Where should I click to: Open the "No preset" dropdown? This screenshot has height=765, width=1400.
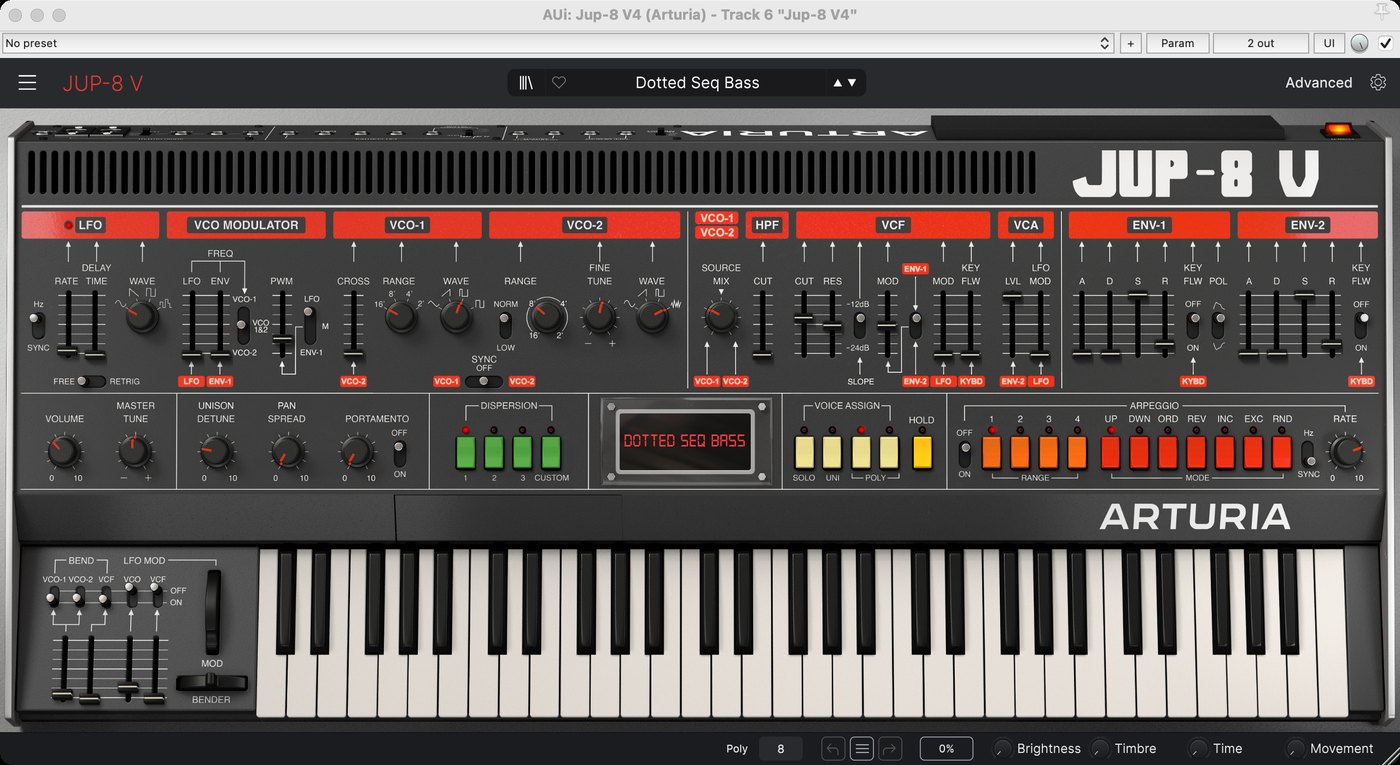coord(558,43)
